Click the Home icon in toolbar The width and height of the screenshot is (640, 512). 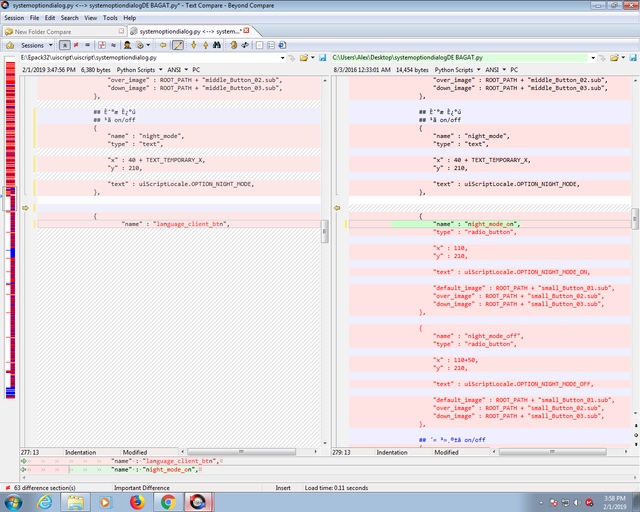[10, 45]
